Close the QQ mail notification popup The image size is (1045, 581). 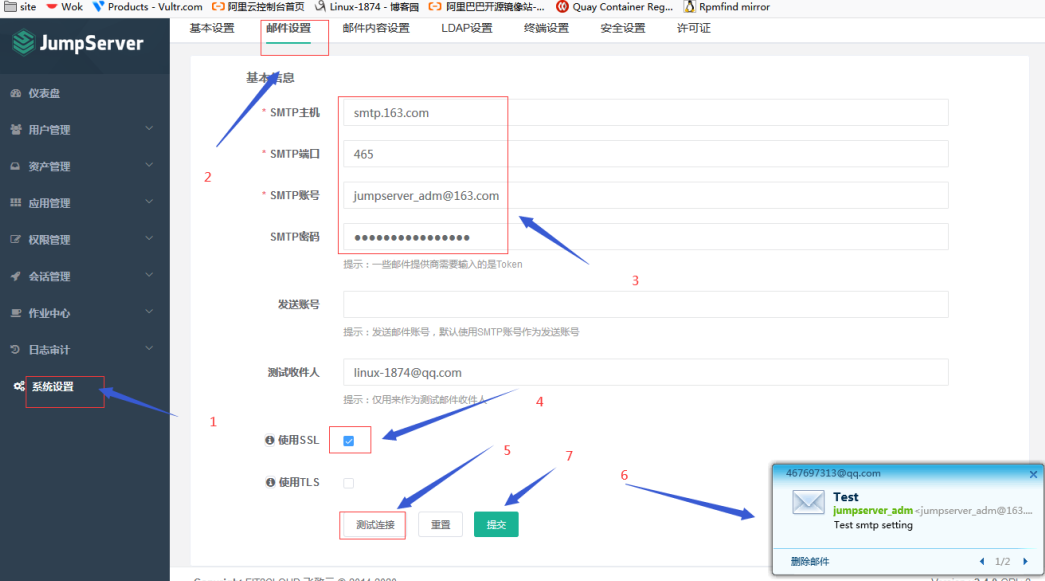pos(1033,474)
